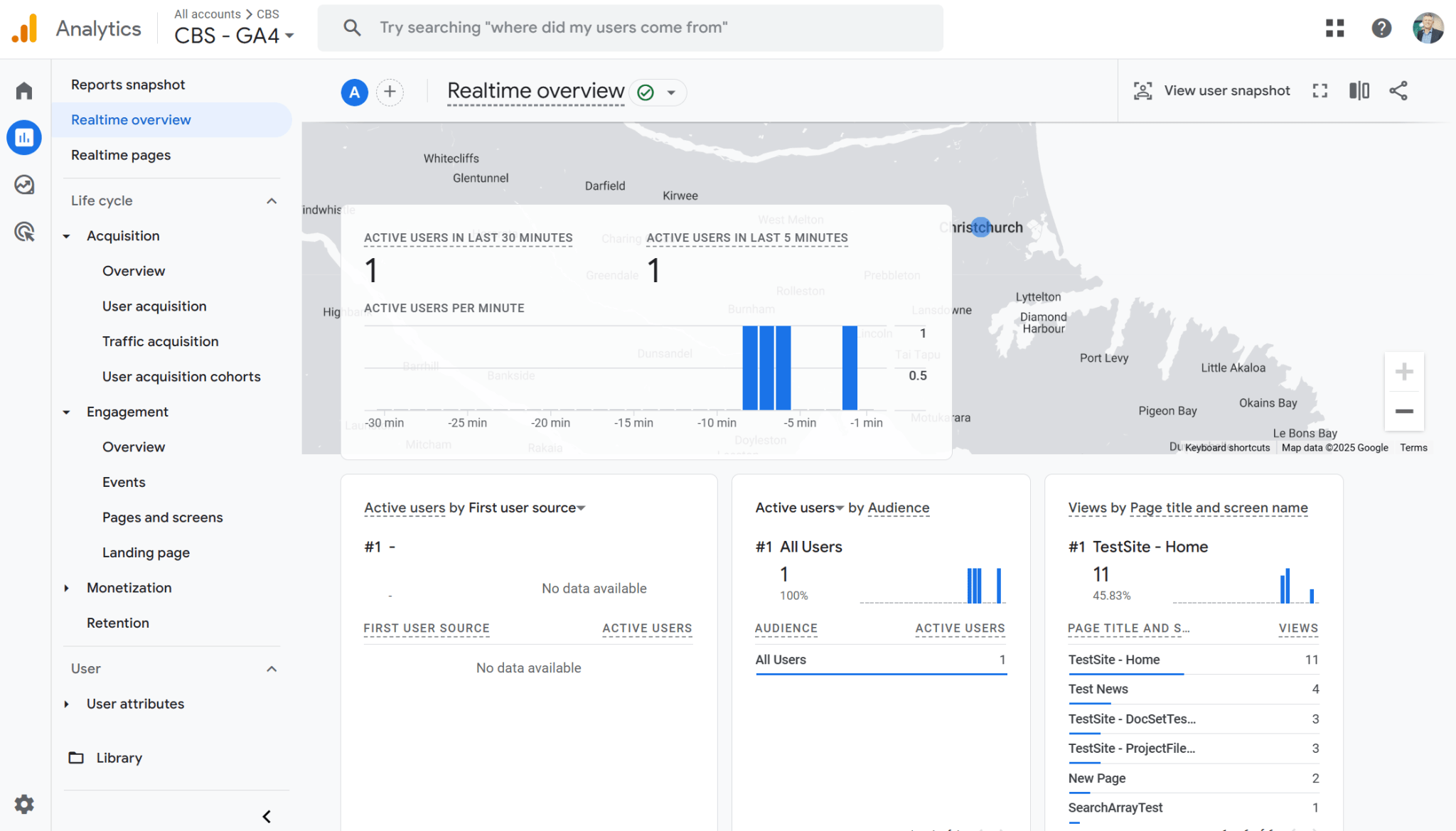Share this report using the share icon
Screen dimensions: 1456x831
coord(1398,90)
